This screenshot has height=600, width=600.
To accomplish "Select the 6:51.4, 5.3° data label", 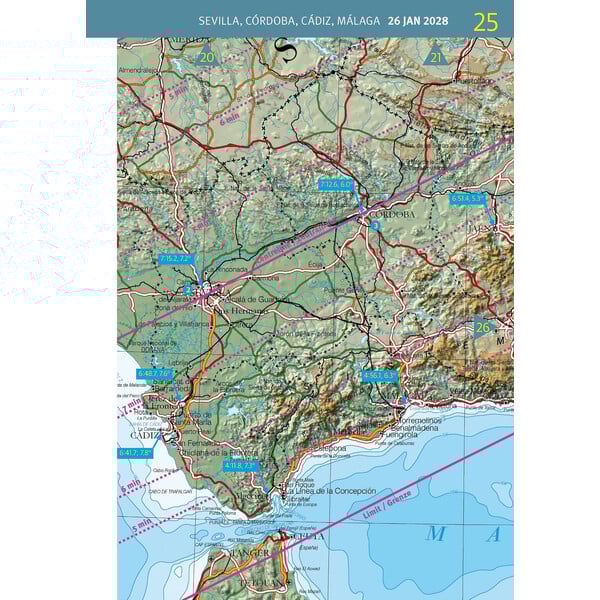I will pos(468,198).
